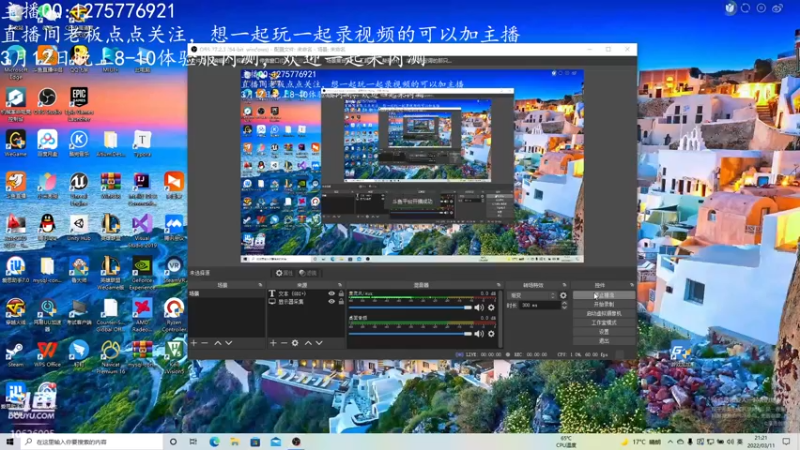Open first audio track settings gear
Viewport: 800px width, 450px height.
click(491, 307)
